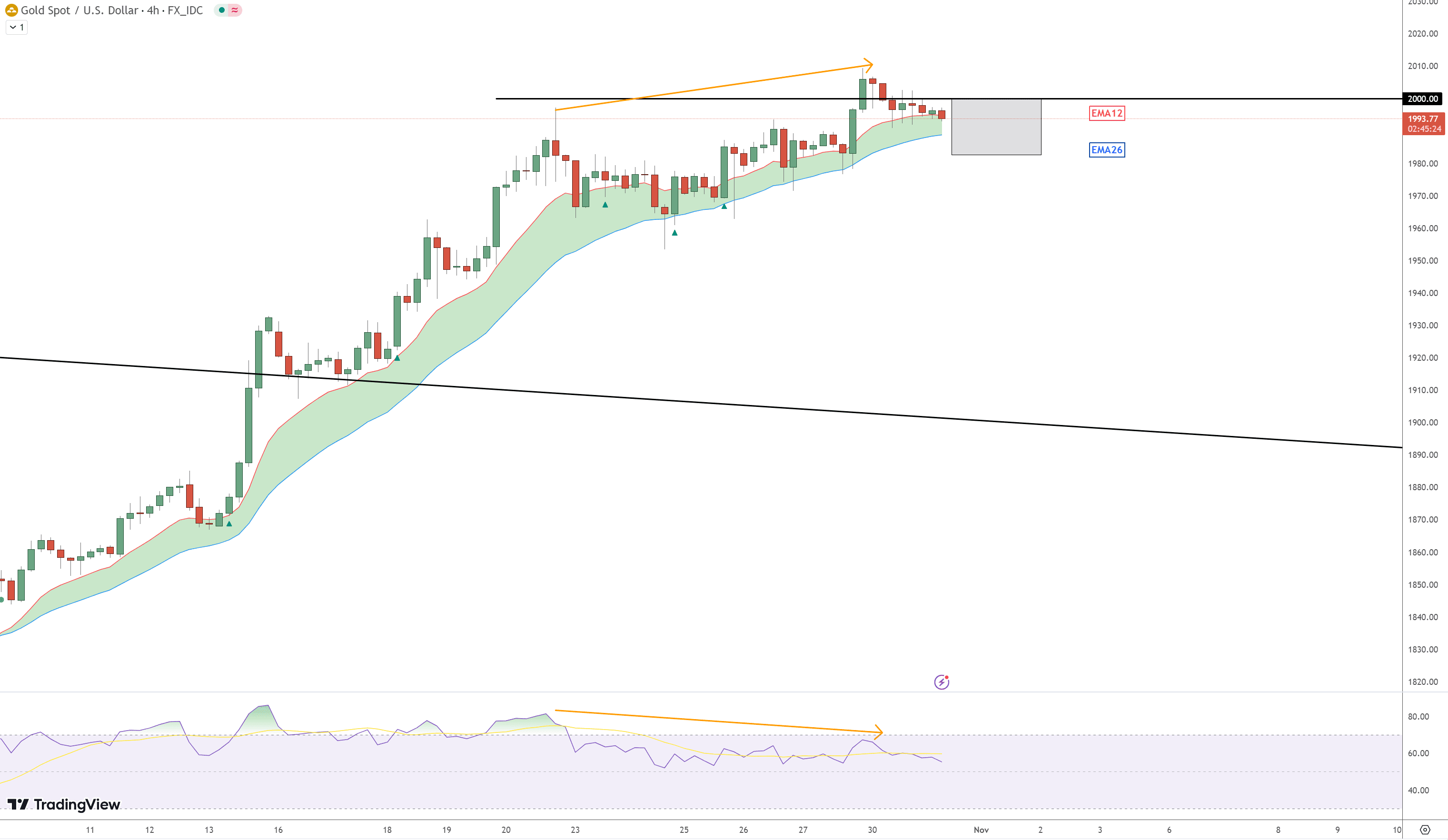The image size is (1448, 840).
Task: Click the gold bars symbol logo
Action: 11,10
